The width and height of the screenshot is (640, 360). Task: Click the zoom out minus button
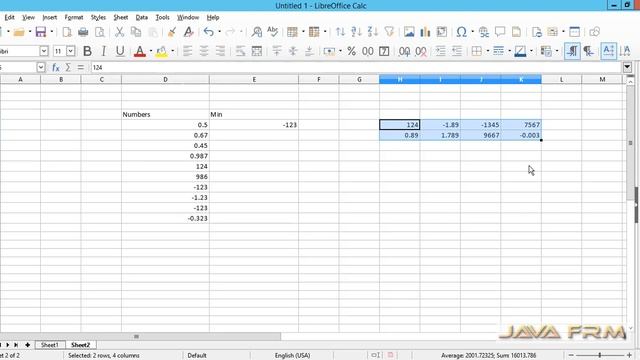571,356
